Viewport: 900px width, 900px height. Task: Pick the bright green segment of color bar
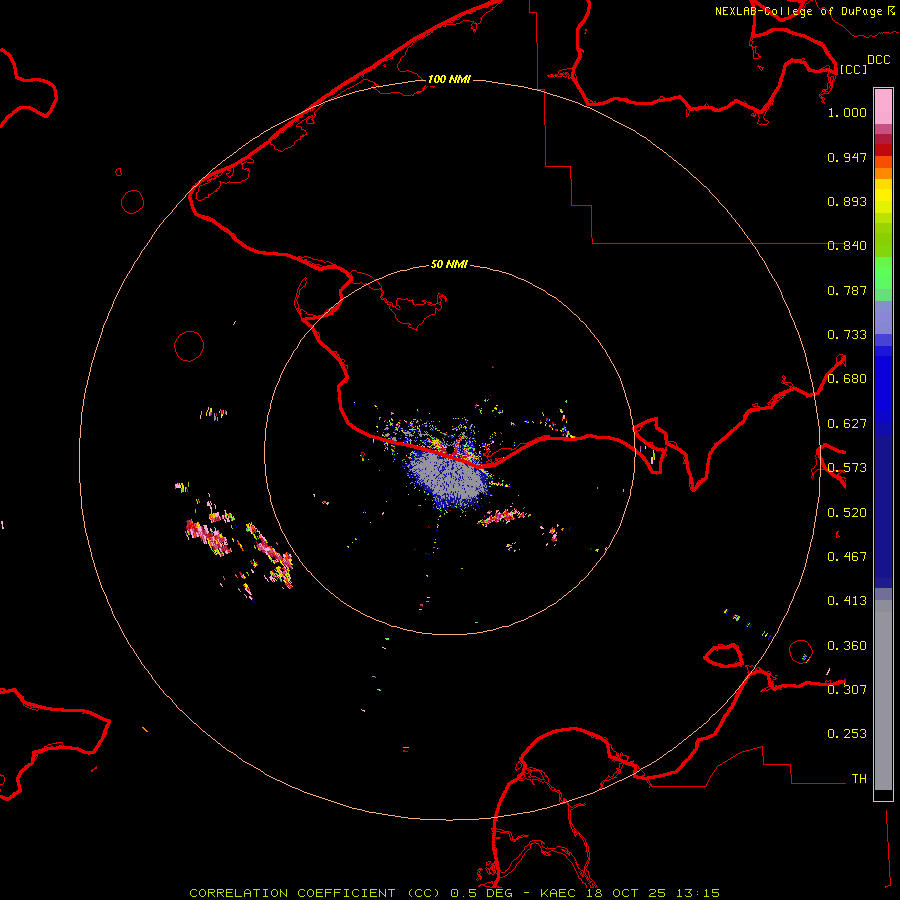coord(883,273)
